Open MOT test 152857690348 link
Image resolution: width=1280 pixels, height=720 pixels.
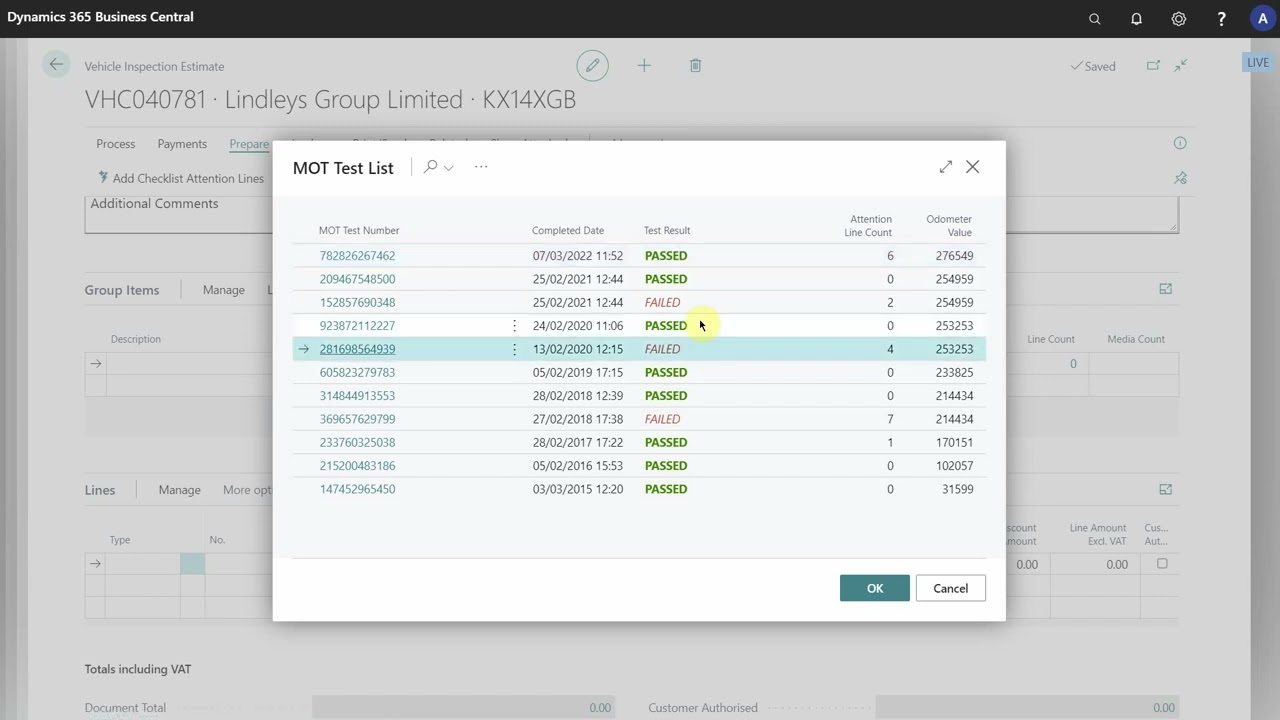pyautogui.click(x=357, y=302)
